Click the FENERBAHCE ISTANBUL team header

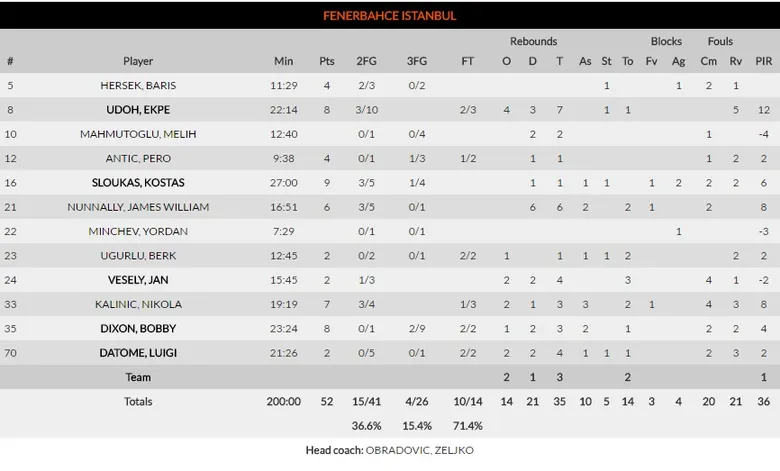click(x=390, y=16)
